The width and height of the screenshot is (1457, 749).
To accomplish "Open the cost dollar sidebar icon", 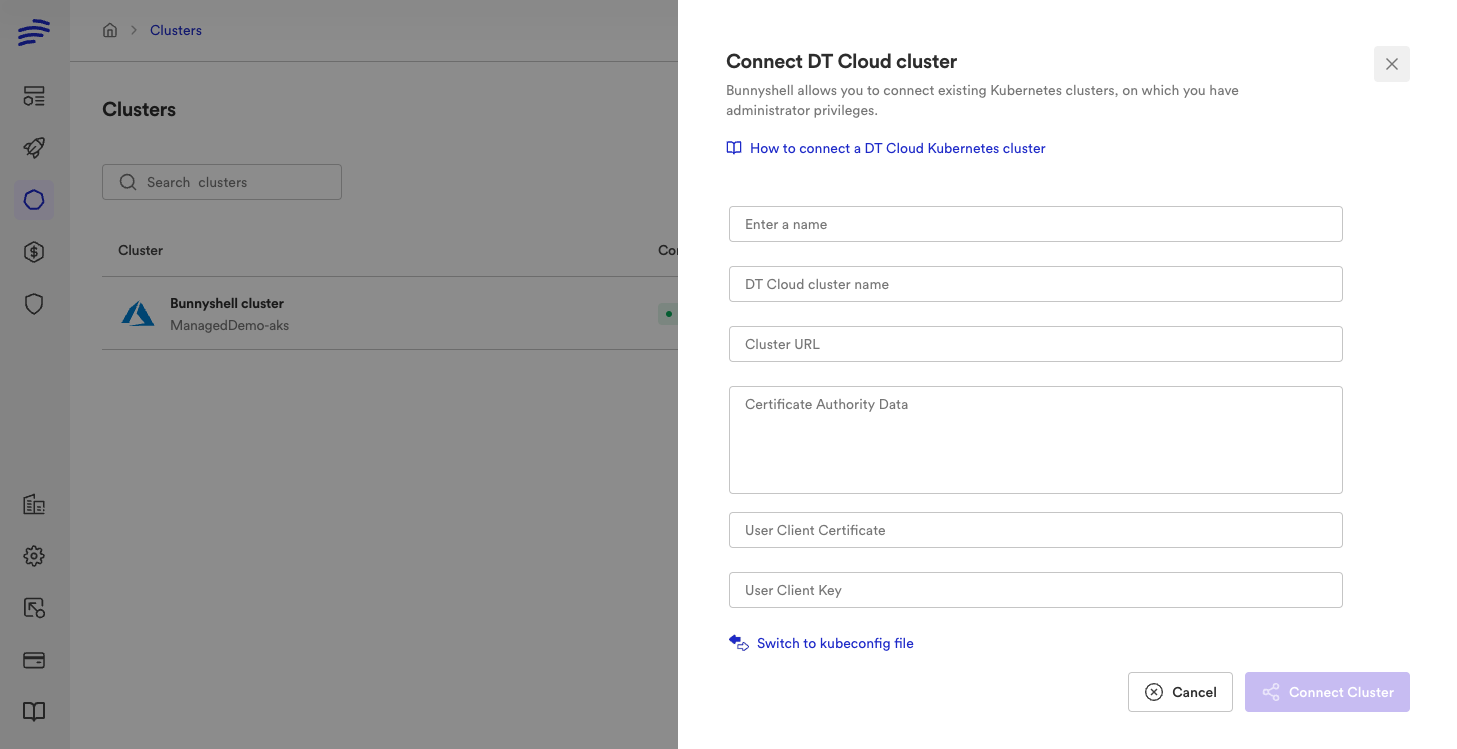I will pyautogui.click(x=34, y=252).
